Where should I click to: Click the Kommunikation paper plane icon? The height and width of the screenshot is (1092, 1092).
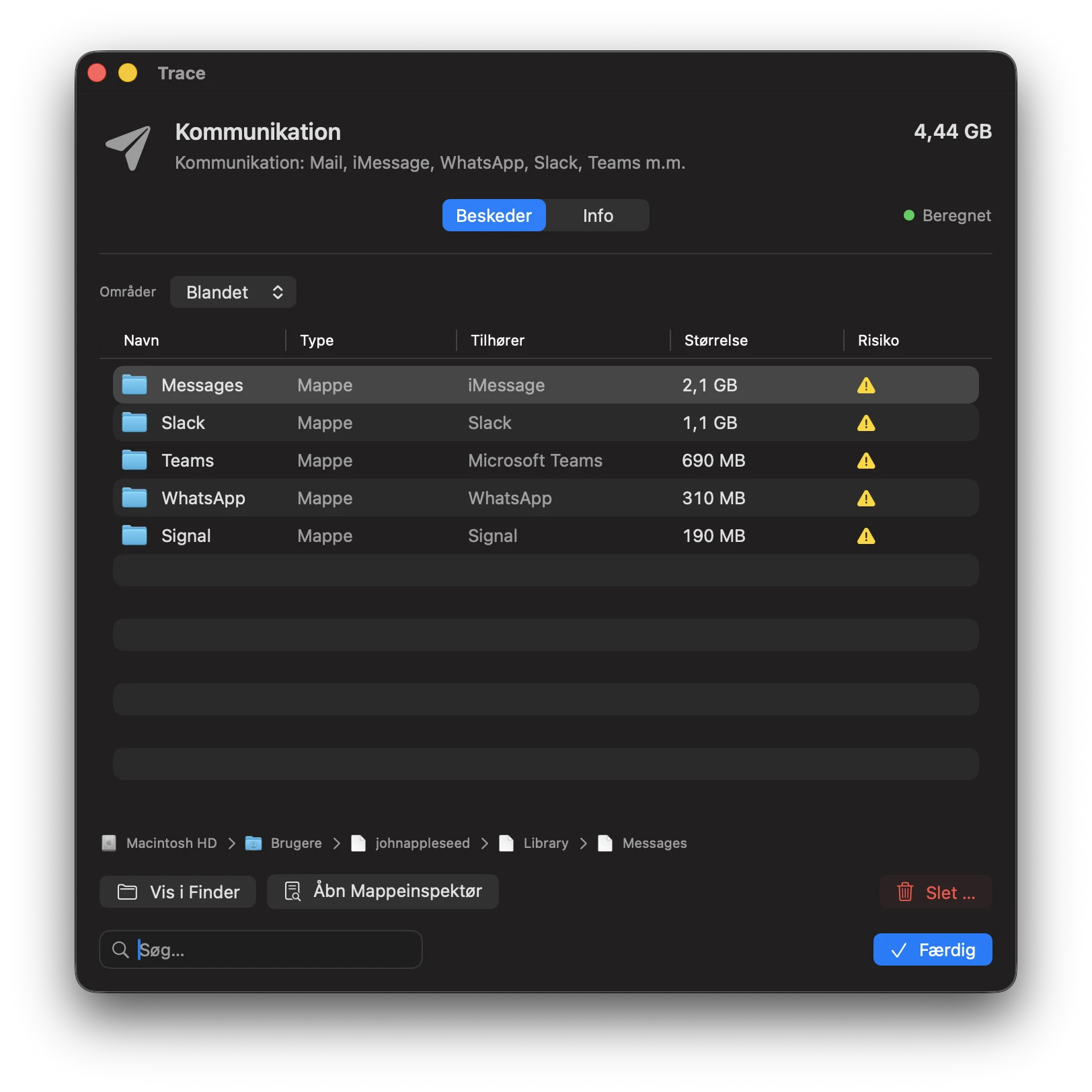click(128, 147)
